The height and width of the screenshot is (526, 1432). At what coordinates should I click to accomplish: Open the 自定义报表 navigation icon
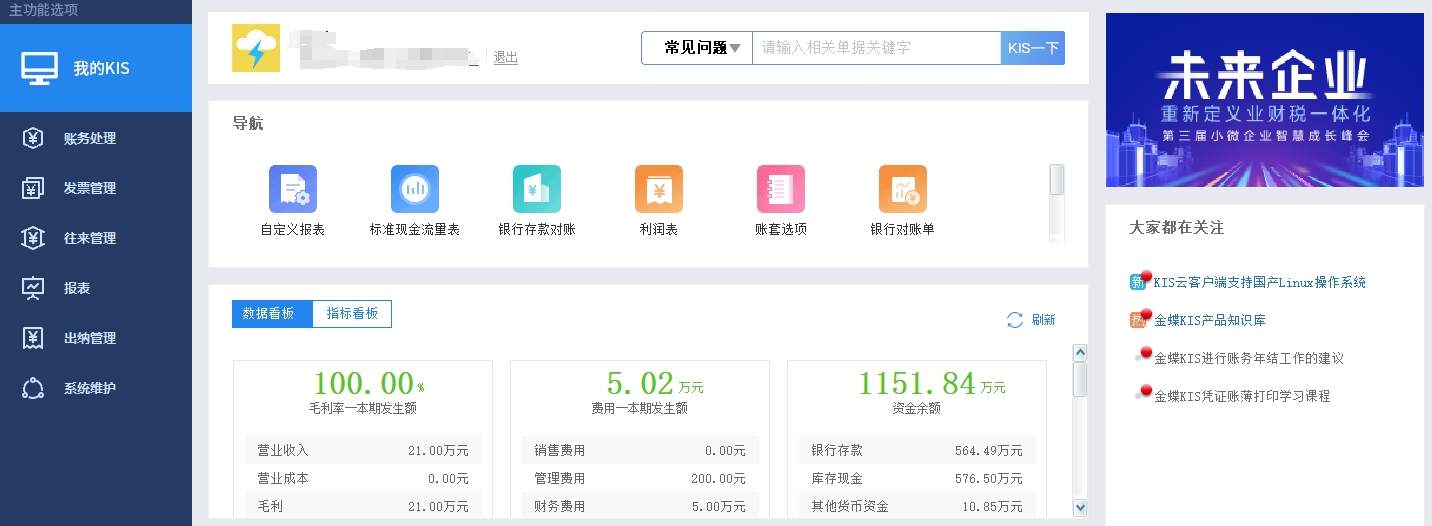[293, 189]
